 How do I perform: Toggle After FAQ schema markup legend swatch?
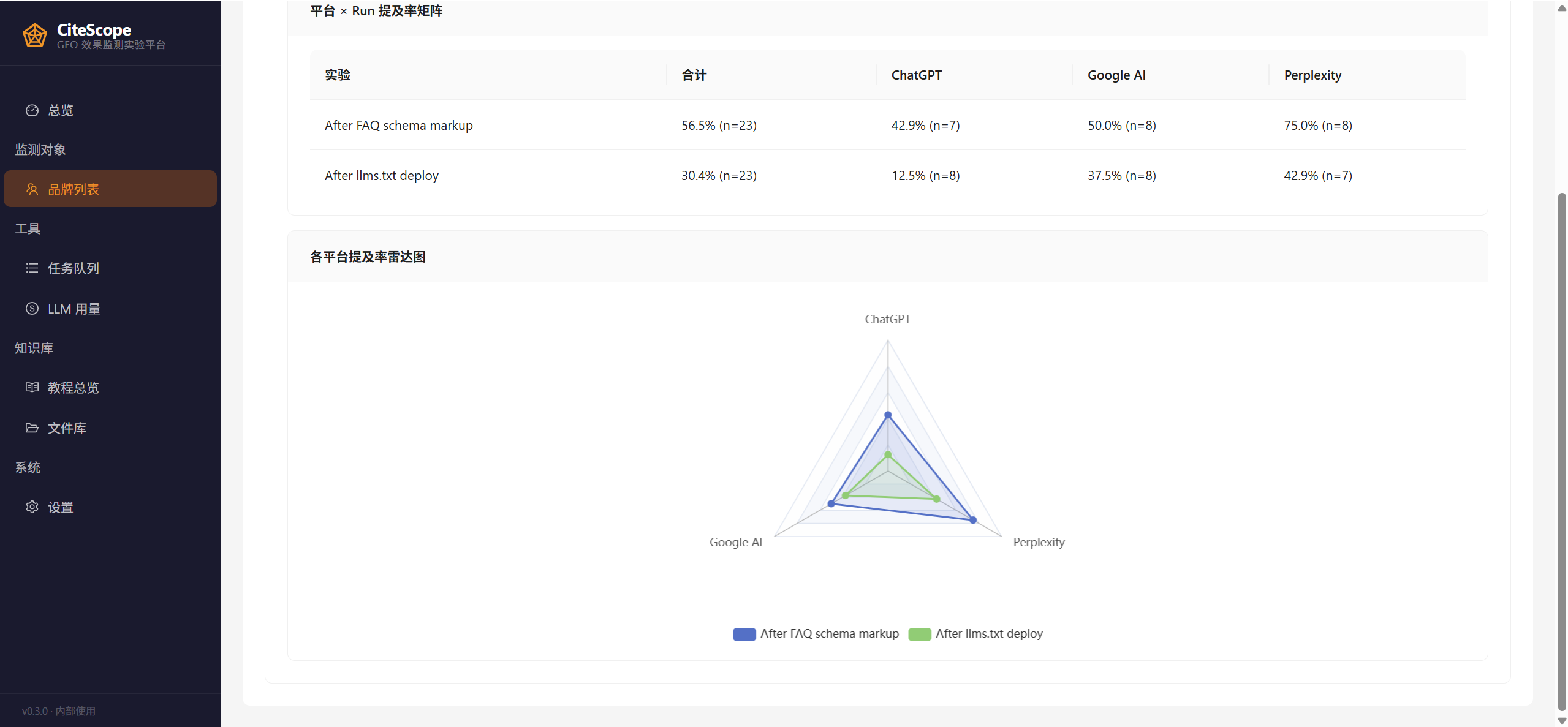click(x=744, y=634)
